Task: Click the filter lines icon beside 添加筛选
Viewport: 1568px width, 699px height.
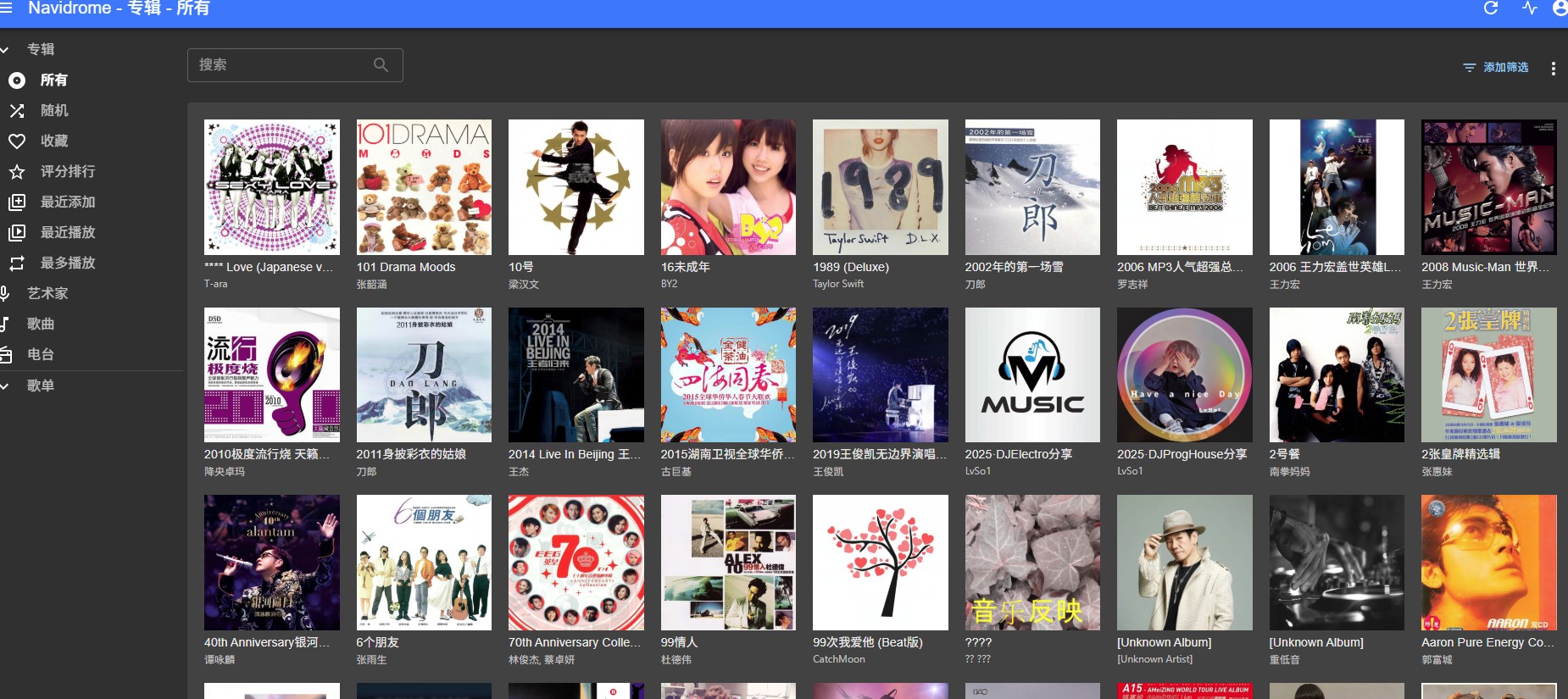Action: click(x=1470, y=68)
